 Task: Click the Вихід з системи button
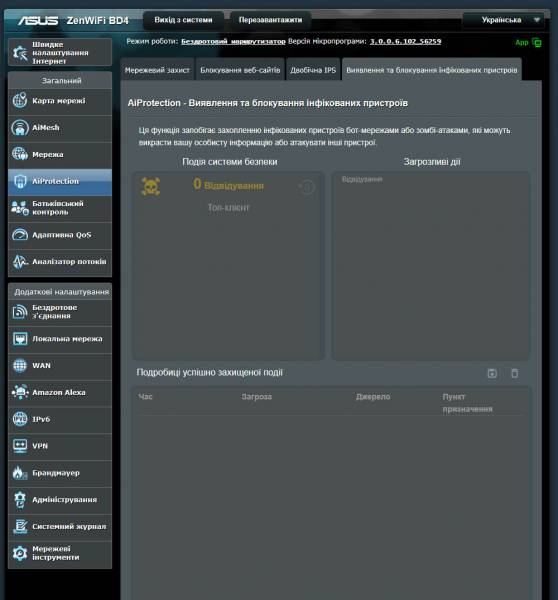183,20
